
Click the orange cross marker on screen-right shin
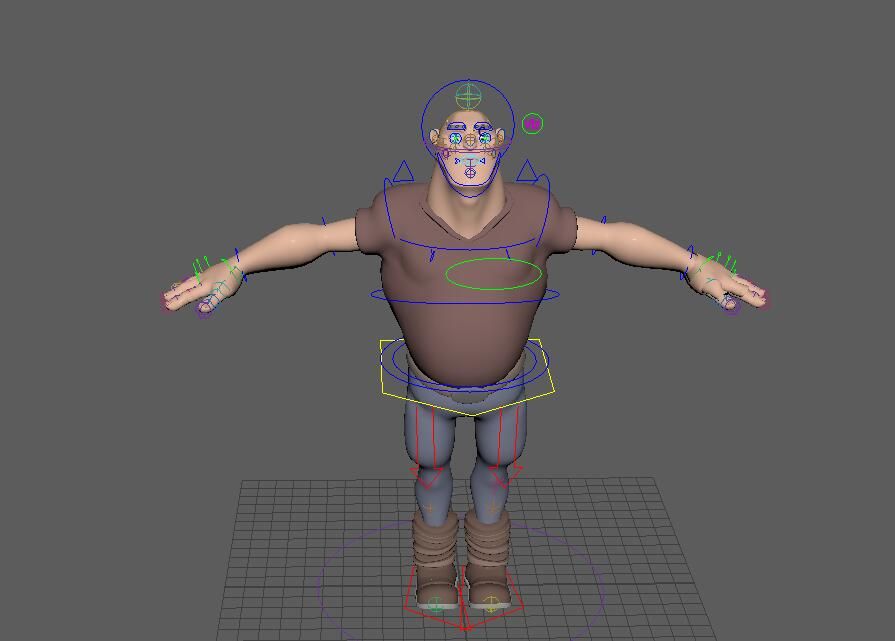click(493, 506)
